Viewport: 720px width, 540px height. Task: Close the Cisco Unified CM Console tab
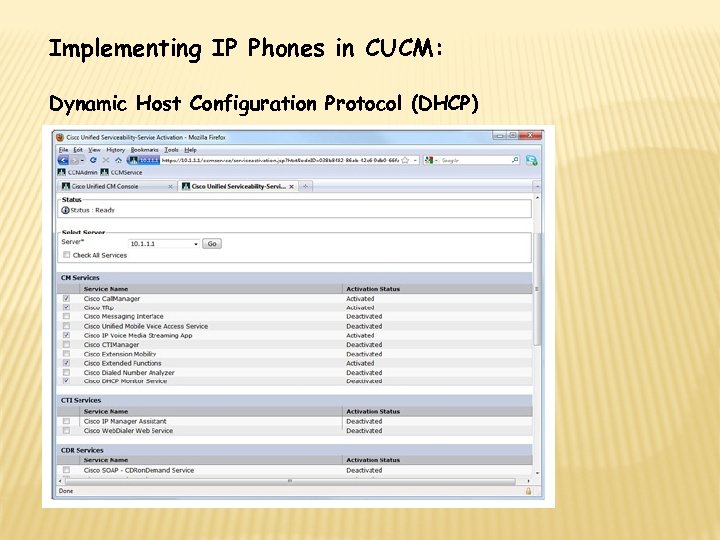click(170, 186)
